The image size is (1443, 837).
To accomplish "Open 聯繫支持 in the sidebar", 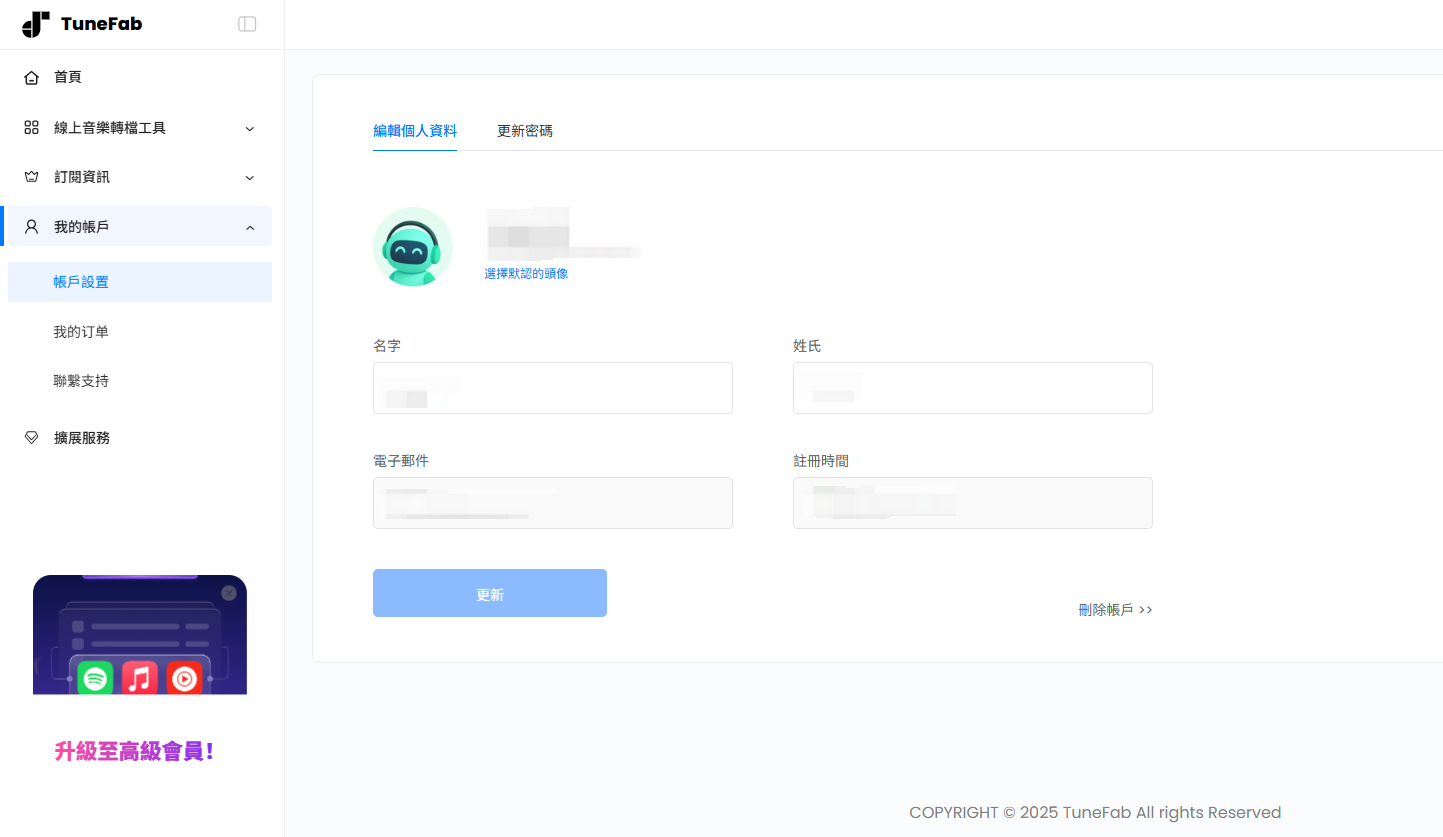I will pyautogui.click(x=81, y=381).
